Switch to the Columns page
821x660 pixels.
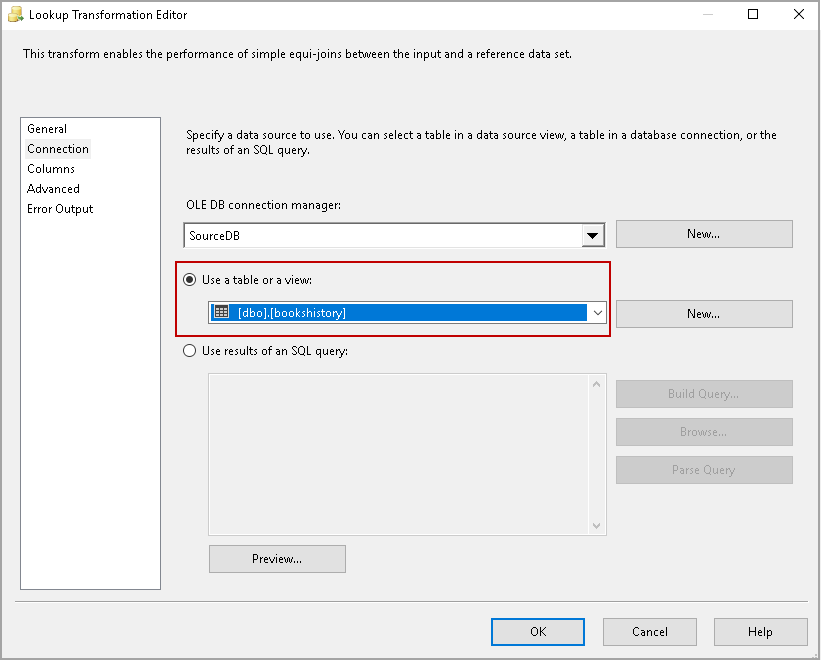pos(51,168)
